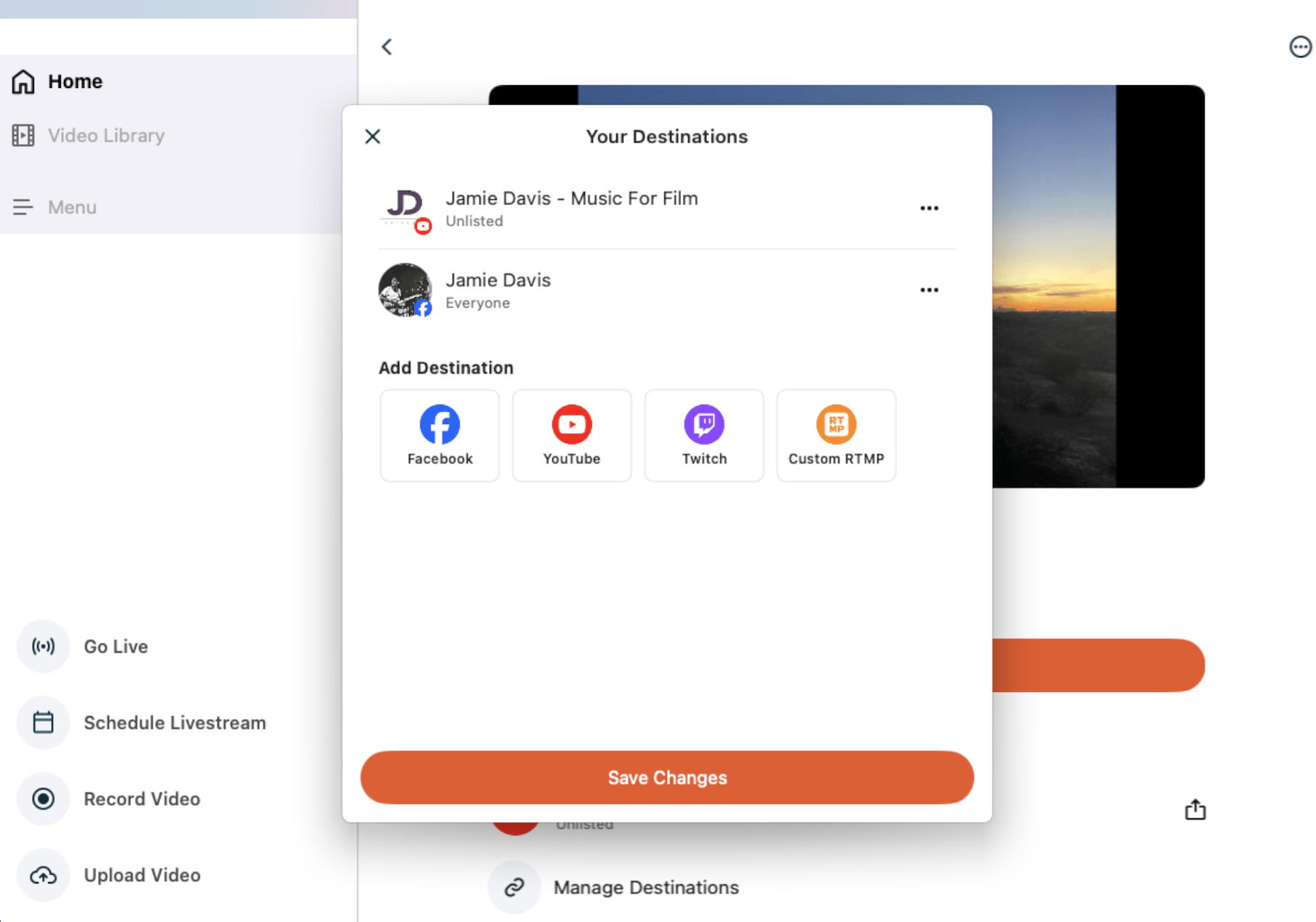This screenshot has height=922, width=1316.
Task: Open Upload Video
Action: point(142,875)
